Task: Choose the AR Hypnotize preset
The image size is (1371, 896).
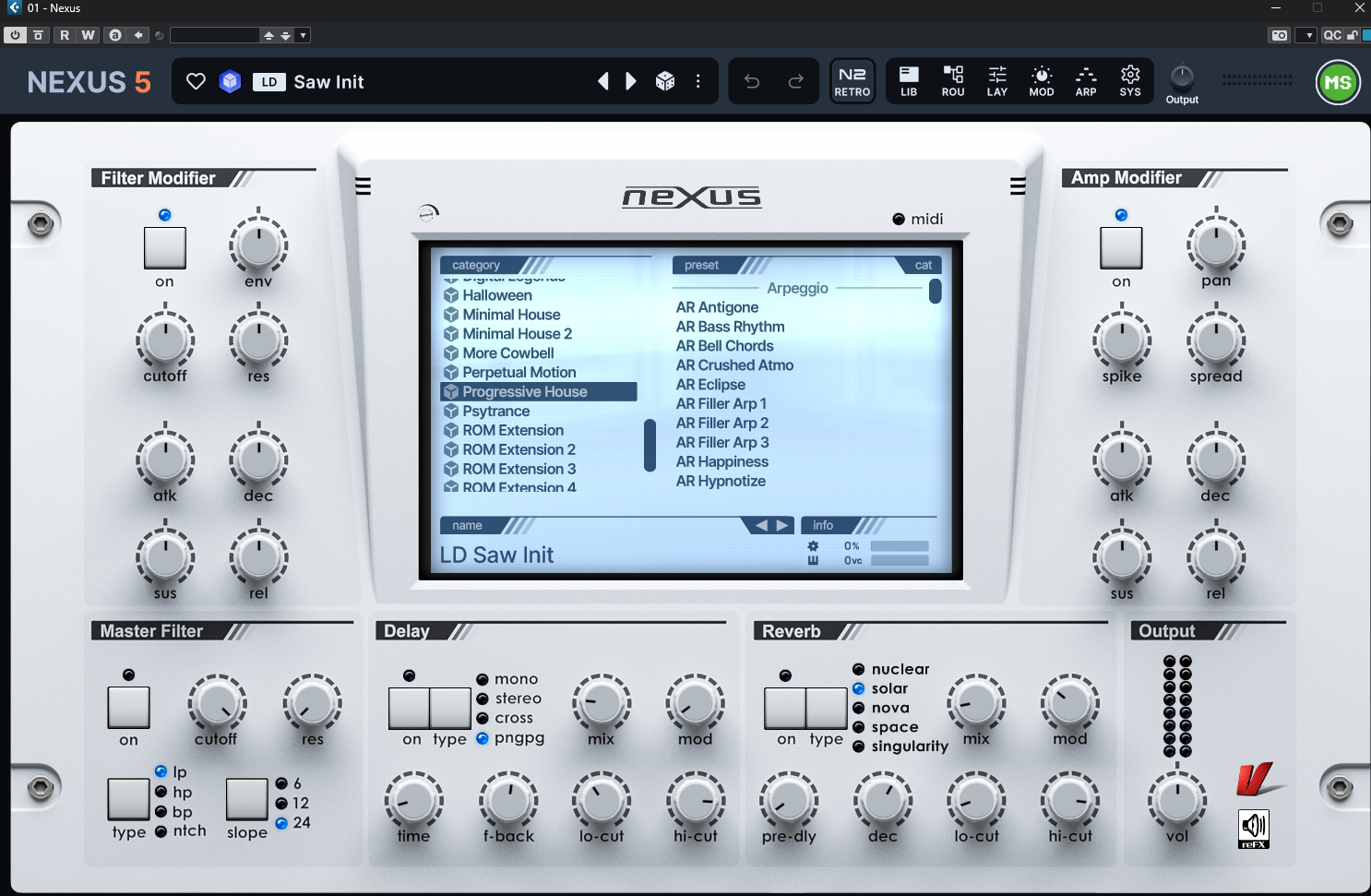Action: (x=721, y=481)
